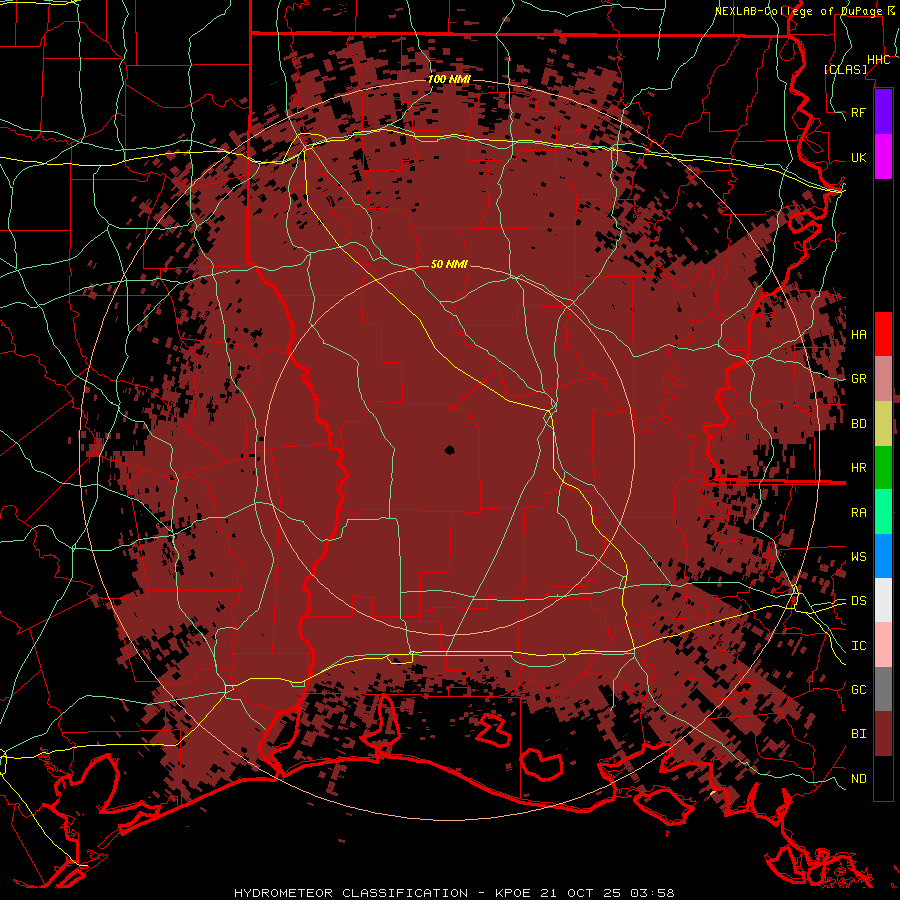
Task: Click the radar site center marker
Action: (449, 451)
